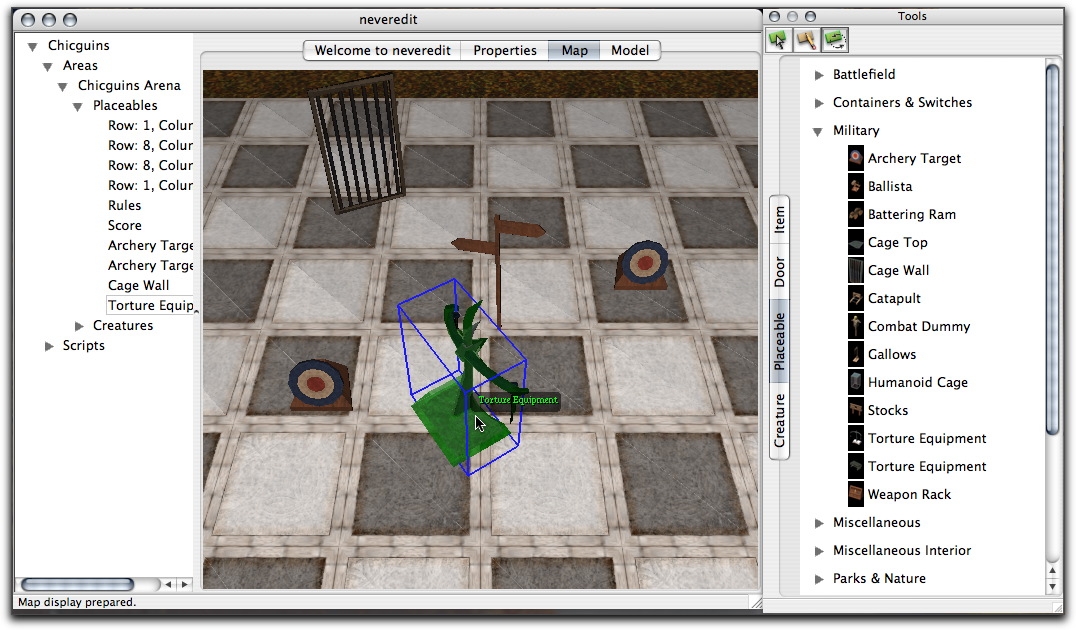This screenshot has width=1076, height=630.
Task: Choose the rotate tool icon in Tools
Action: tap(835, 40)
